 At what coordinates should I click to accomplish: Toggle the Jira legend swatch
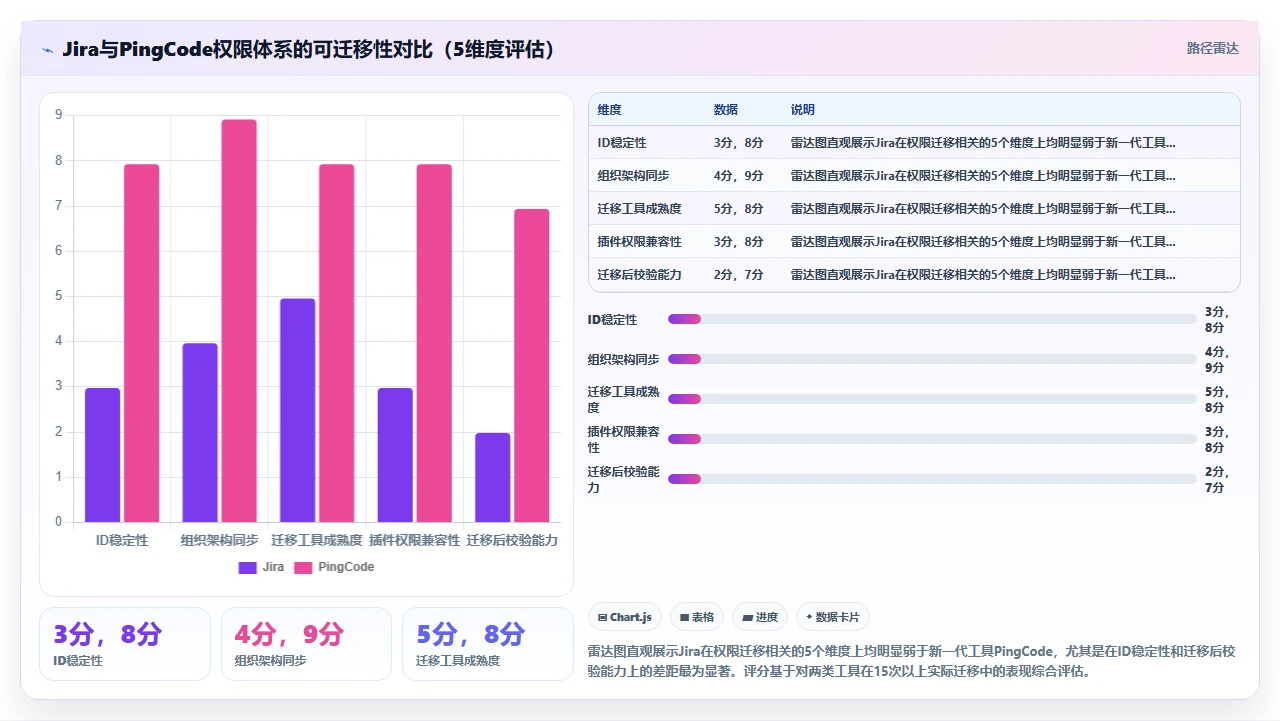point(247,567)
